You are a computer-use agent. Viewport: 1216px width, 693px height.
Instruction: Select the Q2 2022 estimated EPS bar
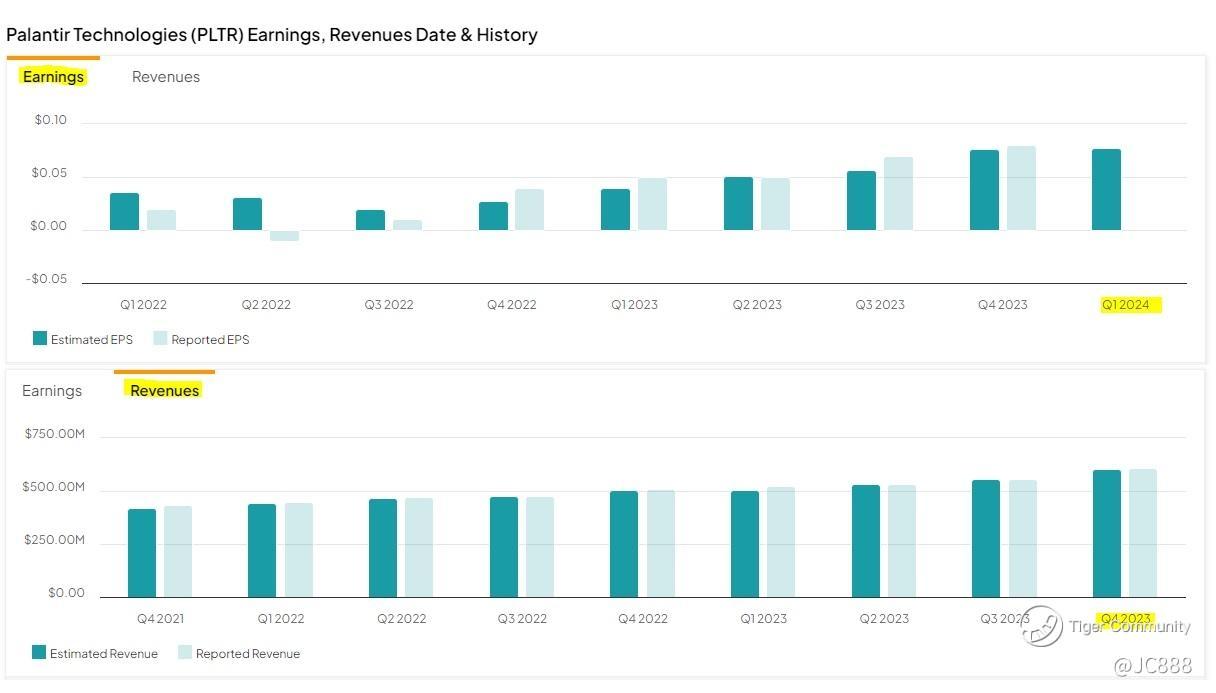247,214
